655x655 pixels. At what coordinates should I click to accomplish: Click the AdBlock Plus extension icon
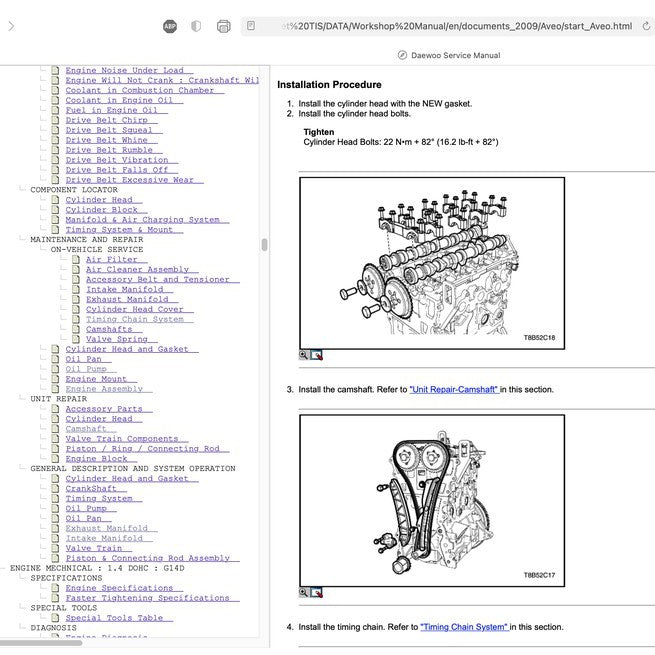(x=170, y=26)
